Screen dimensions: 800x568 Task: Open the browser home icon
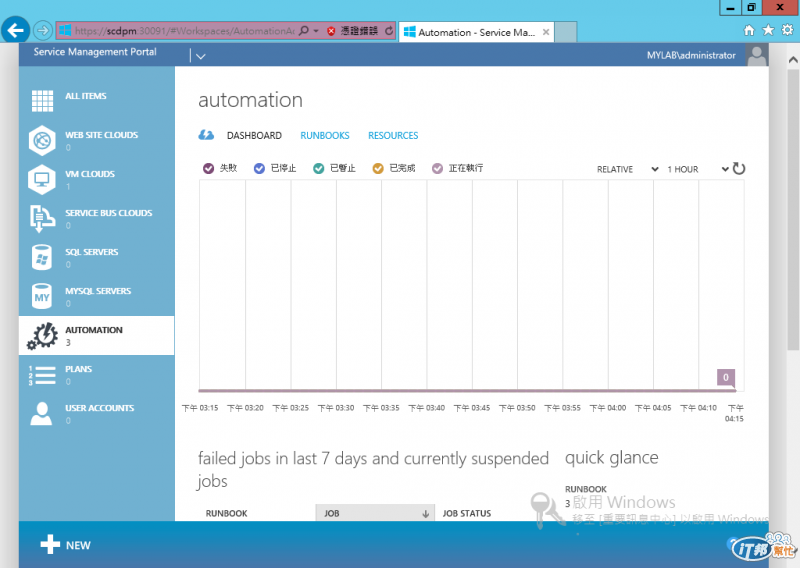[749, 30]
